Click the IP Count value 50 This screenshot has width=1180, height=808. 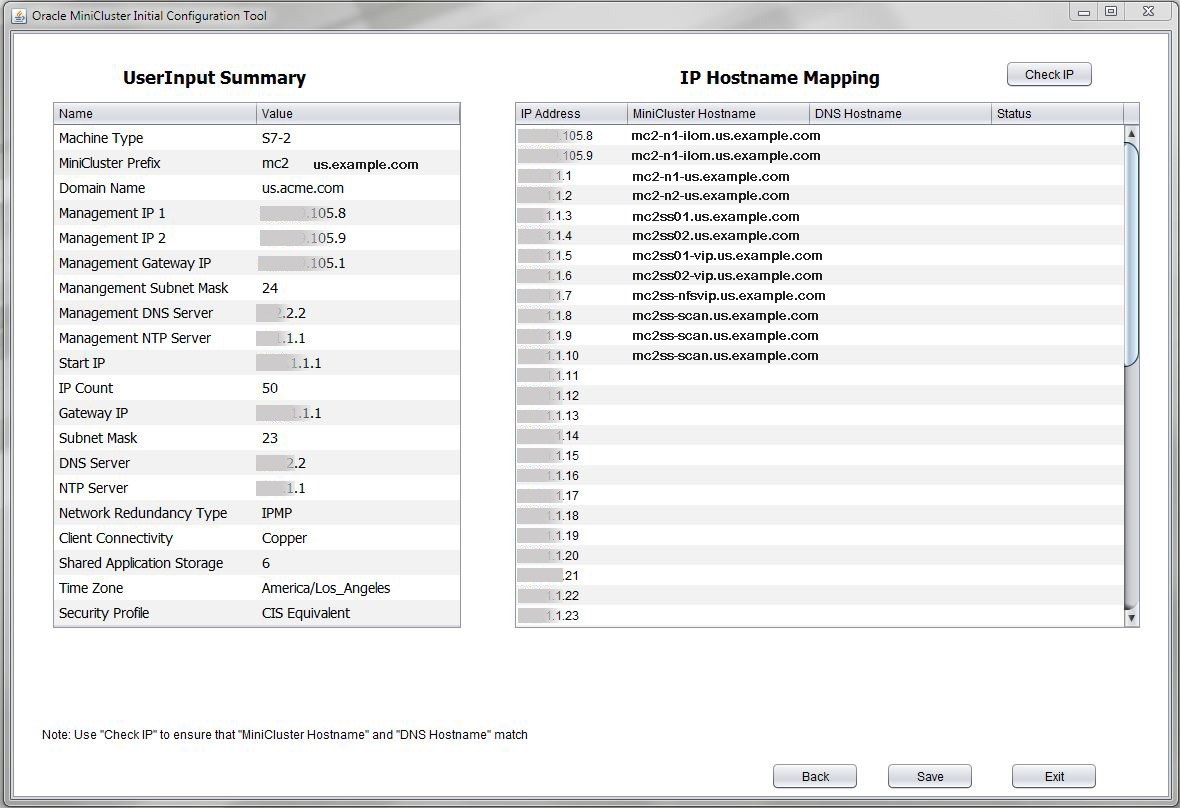270,388
